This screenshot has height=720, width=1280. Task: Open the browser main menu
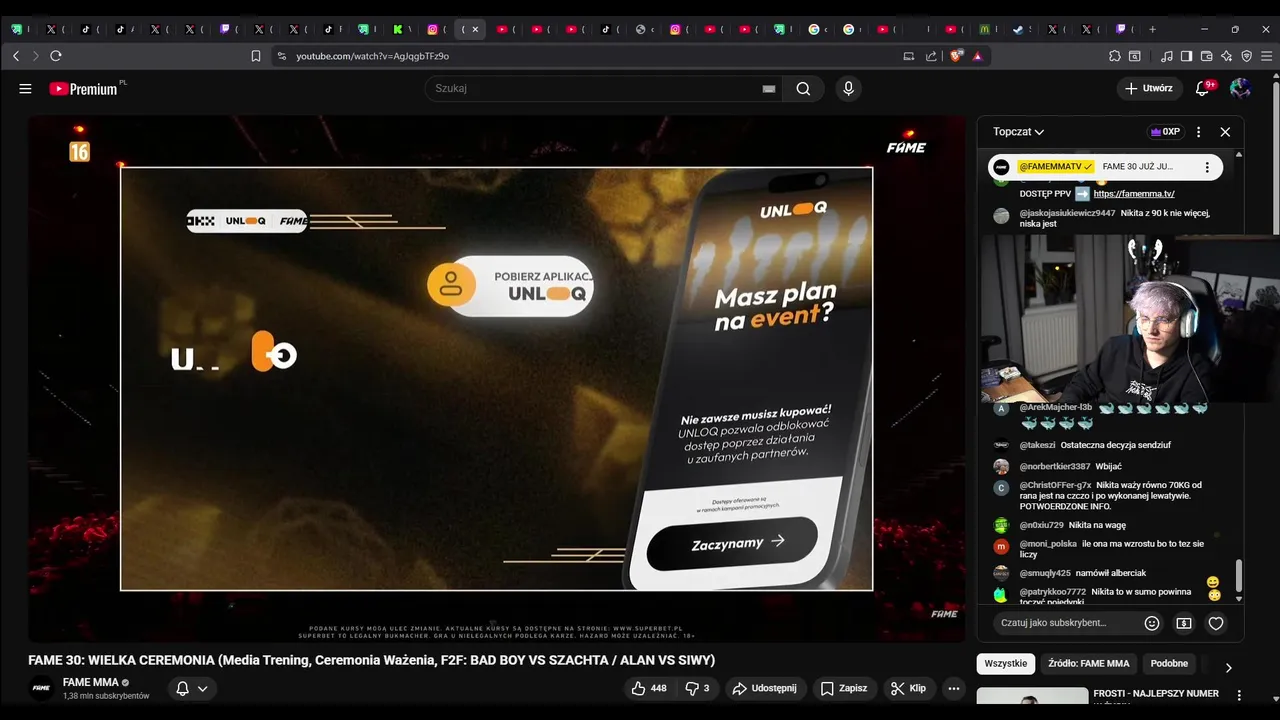coord(1267,56)
